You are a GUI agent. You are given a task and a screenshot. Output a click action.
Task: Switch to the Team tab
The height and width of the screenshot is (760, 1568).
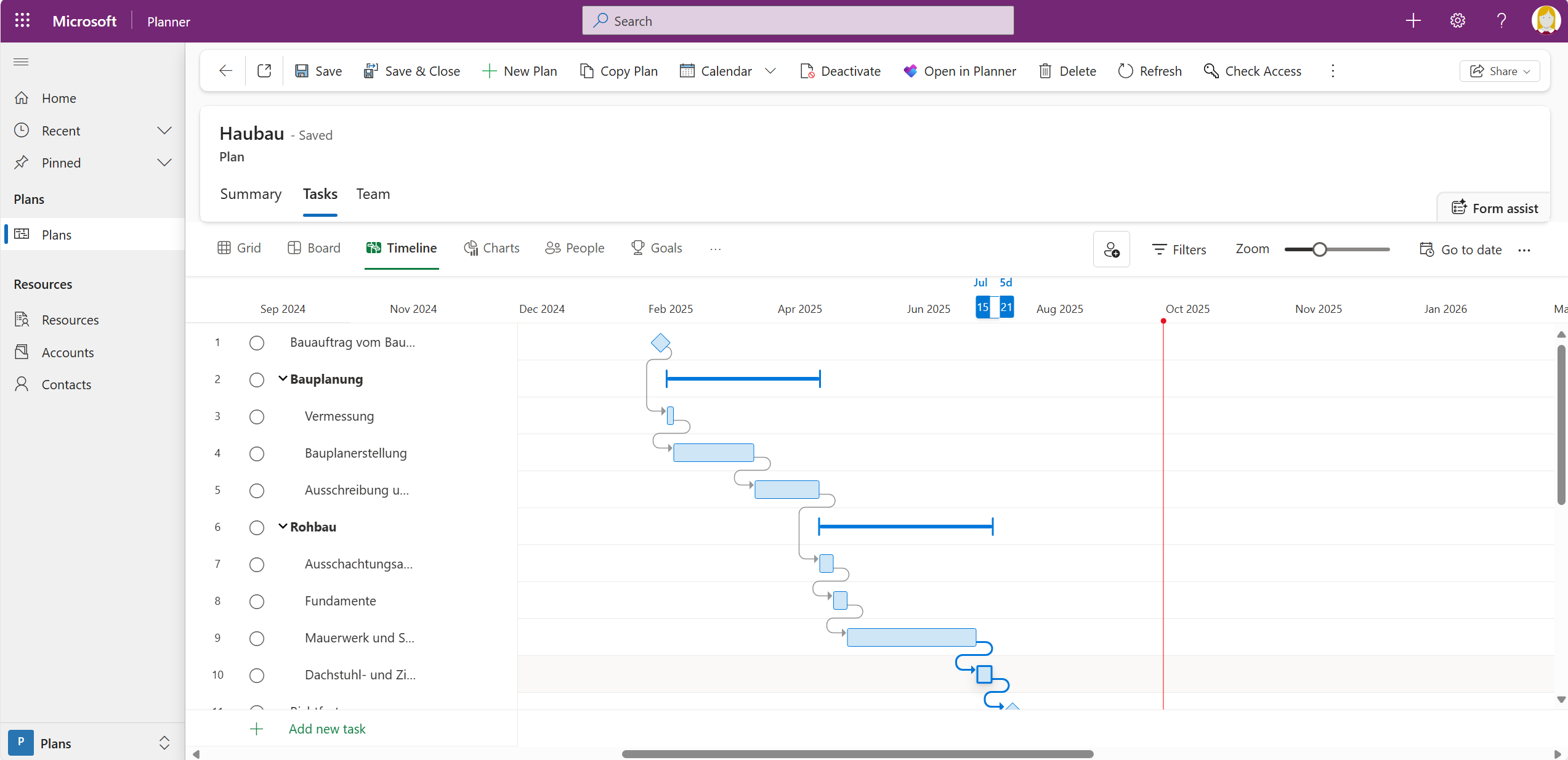(373, 194)
